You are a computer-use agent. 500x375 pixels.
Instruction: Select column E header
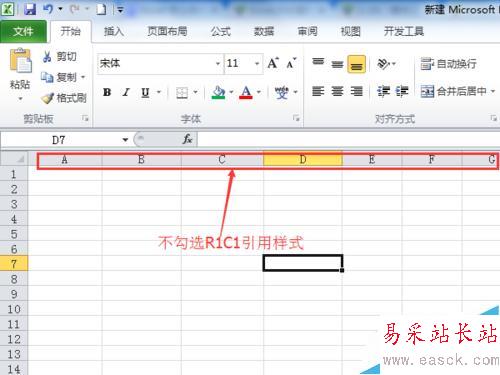372,159
